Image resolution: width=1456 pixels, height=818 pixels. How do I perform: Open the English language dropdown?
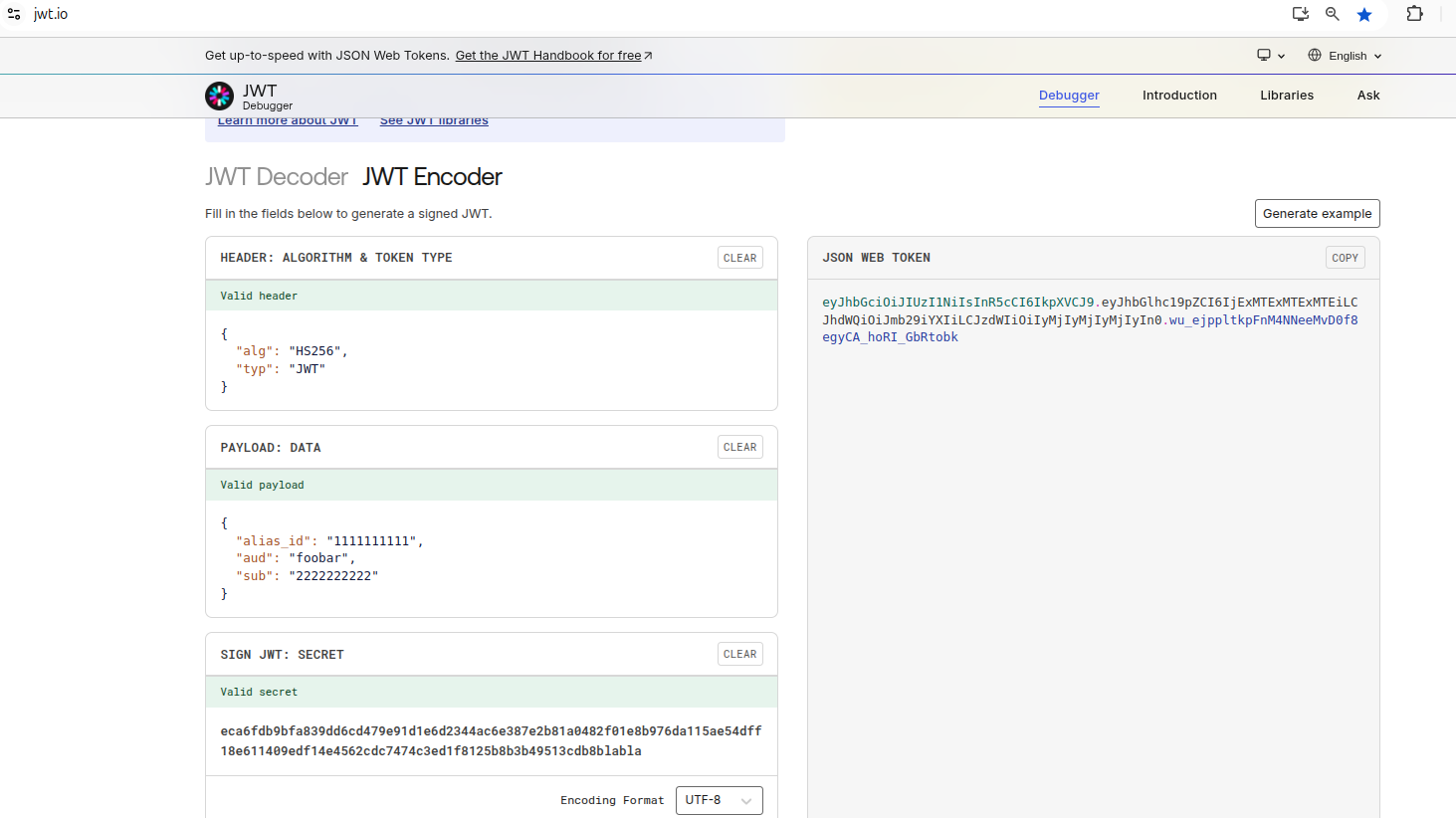1345,56
